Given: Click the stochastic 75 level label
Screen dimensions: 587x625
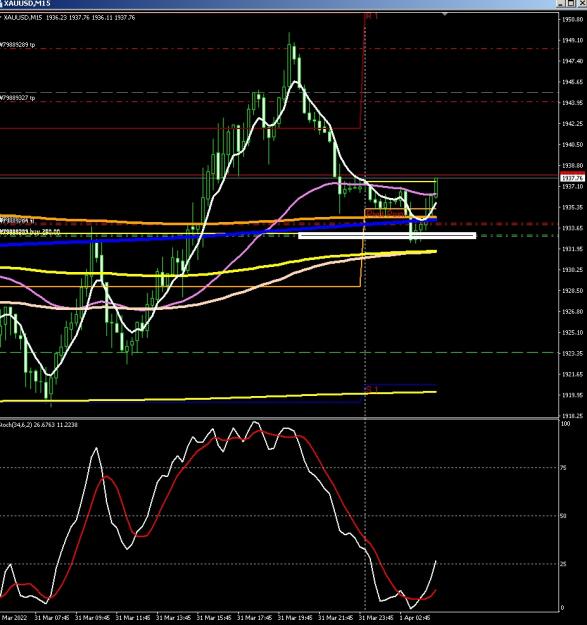Looking at the screenshot, I should (563, 468).
